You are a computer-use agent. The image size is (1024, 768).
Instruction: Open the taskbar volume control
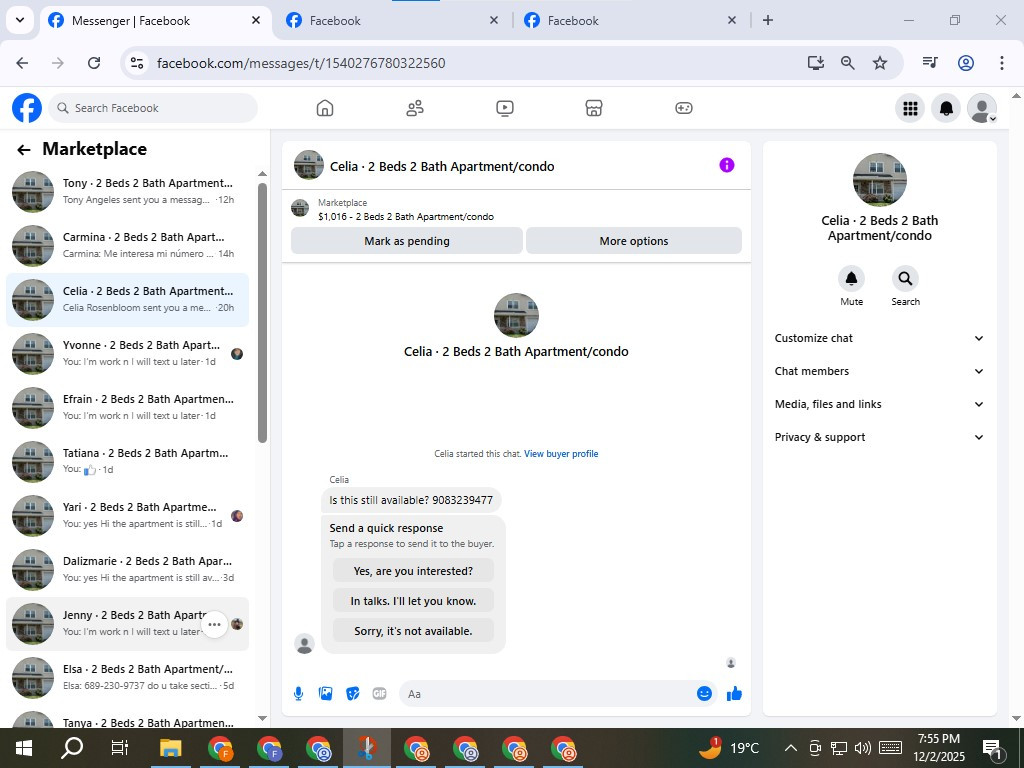point(863,748)
